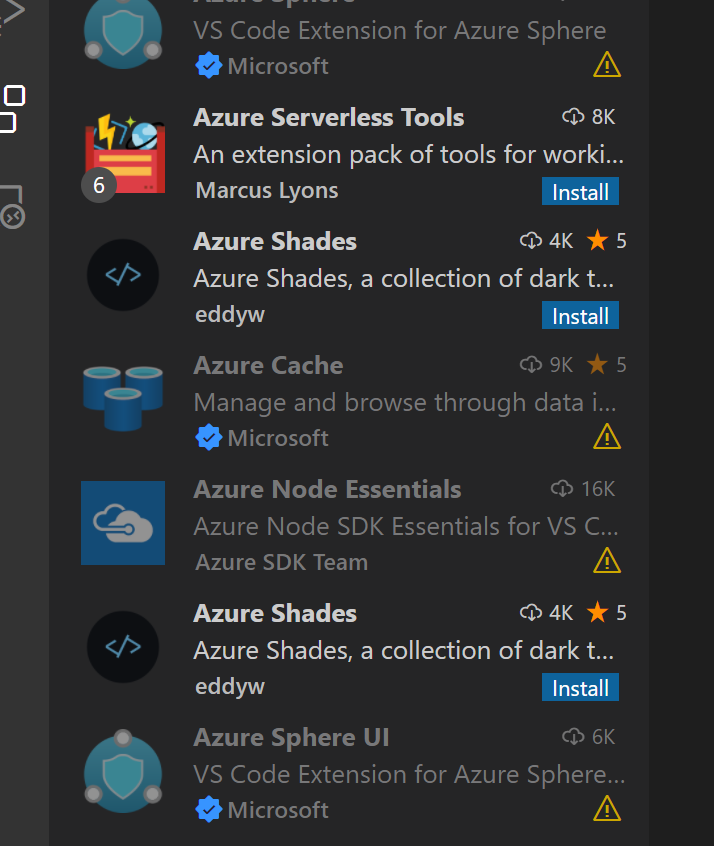Click the Azure Node Essentials cloud thumbnail
Screen dimensions: 714x846
[x=122, y=523]
